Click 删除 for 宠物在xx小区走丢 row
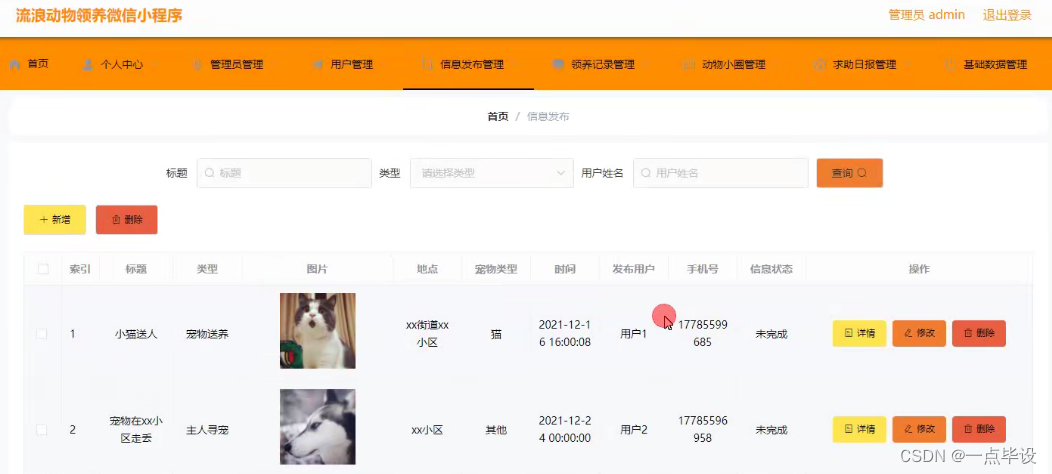This screenshot has width=1052, height=474. coord(979,430)
